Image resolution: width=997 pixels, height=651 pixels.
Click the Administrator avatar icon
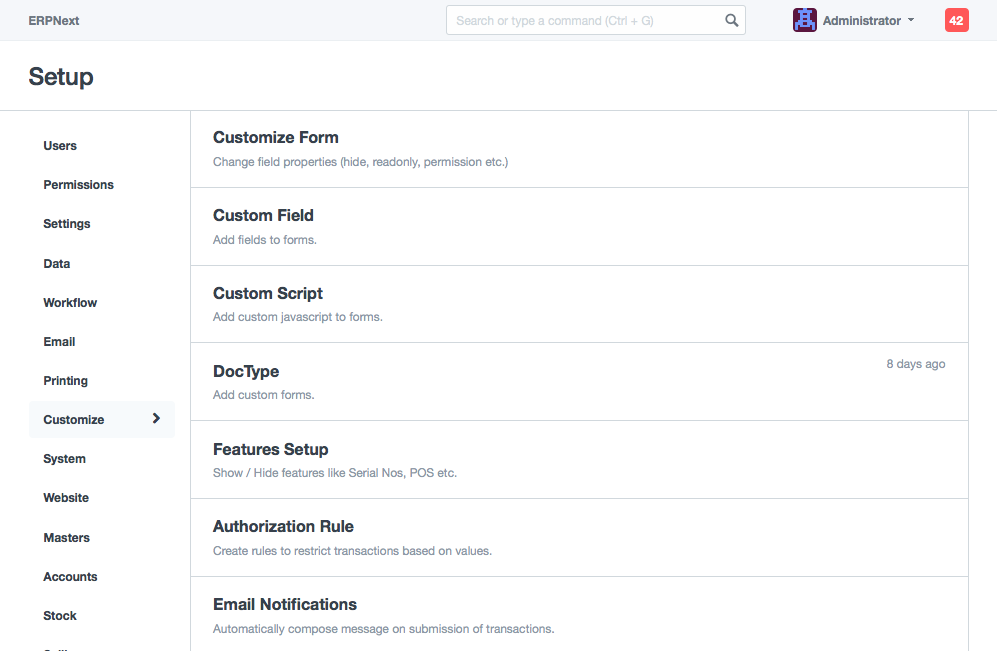804,20
